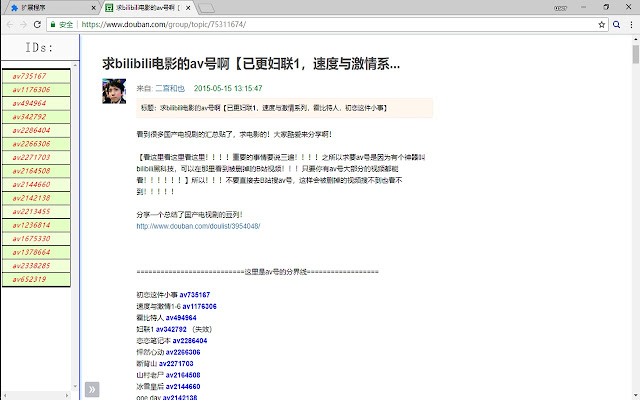Select av1675330 in the IDs sidebar list
Viewport: 640px width, 400px height.
coord(36,238)
